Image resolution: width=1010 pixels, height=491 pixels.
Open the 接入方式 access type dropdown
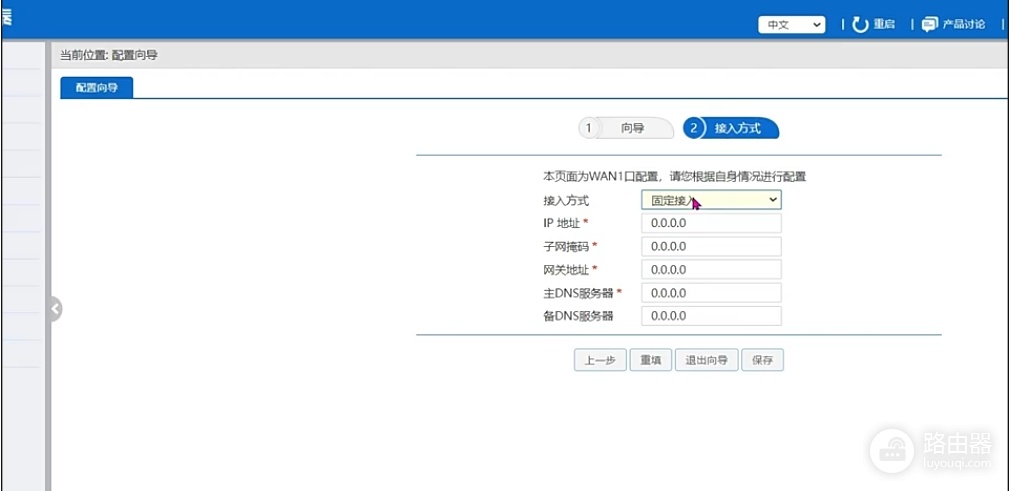(x=711, y=200)
